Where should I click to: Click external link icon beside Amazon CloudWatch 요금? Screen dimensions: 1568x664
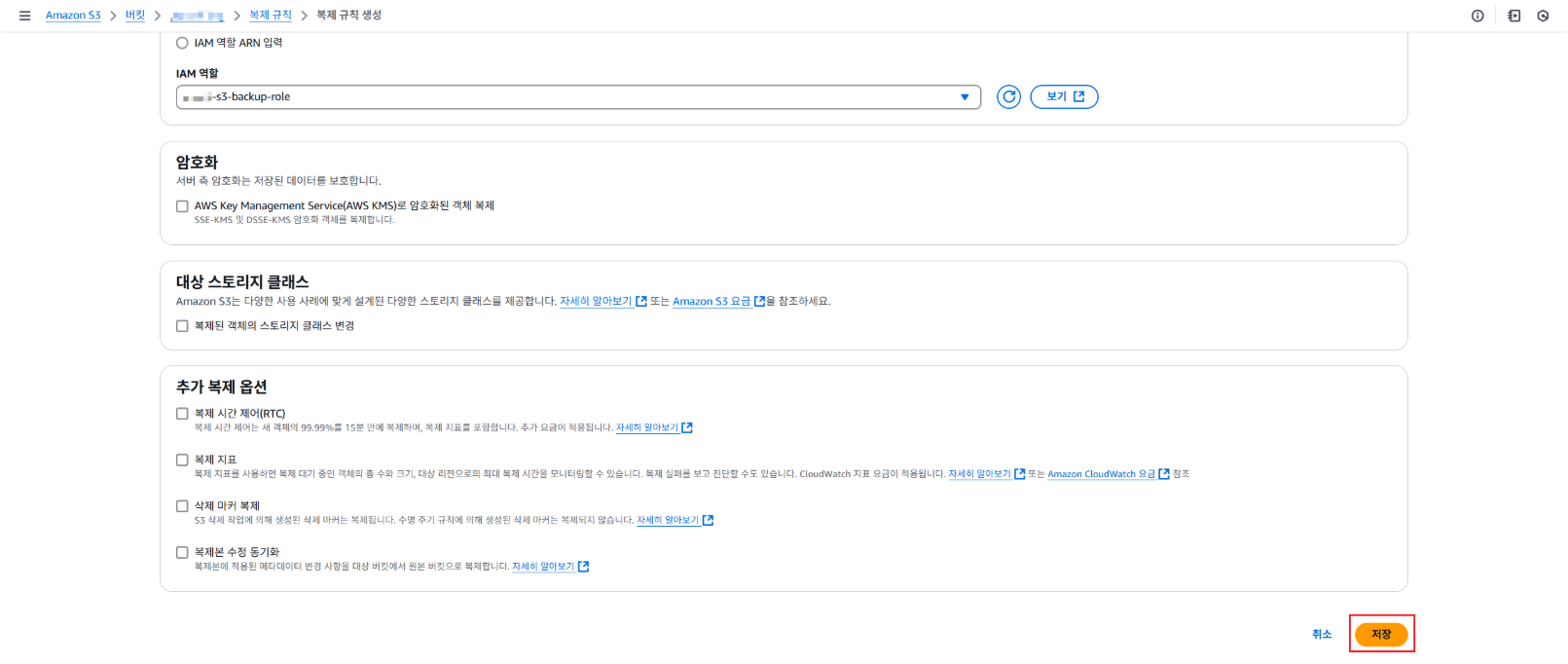coord(1163,474)
